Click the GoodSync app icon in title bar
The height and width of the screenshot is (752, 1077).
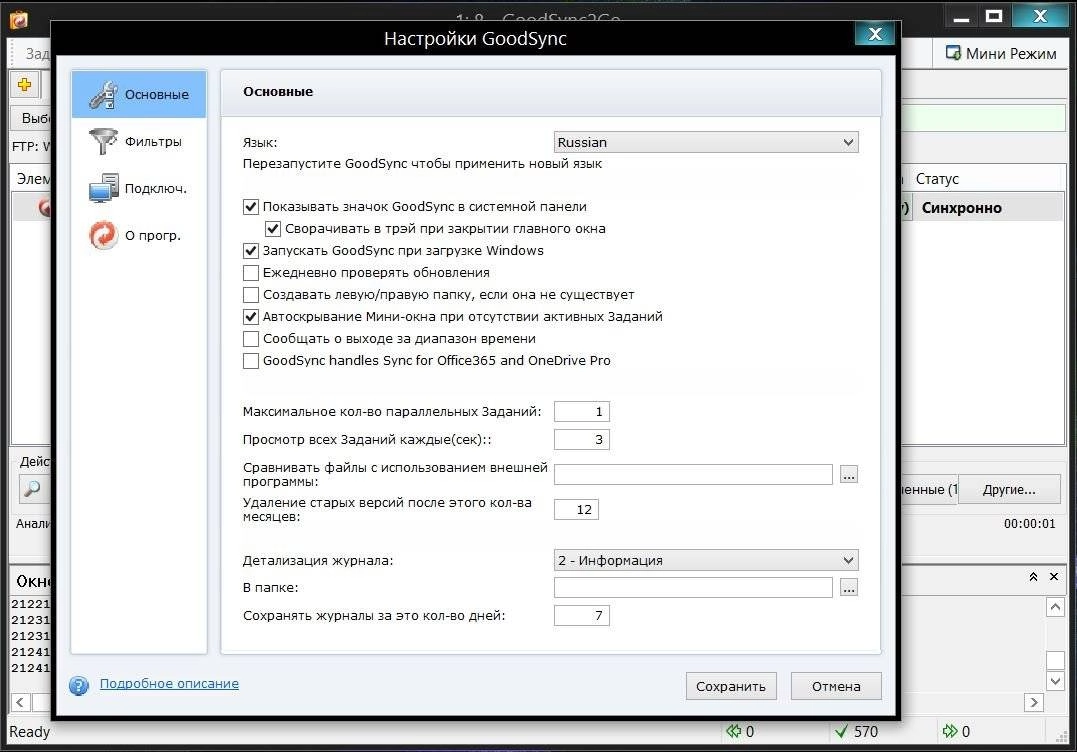click(x=19, y=21)
